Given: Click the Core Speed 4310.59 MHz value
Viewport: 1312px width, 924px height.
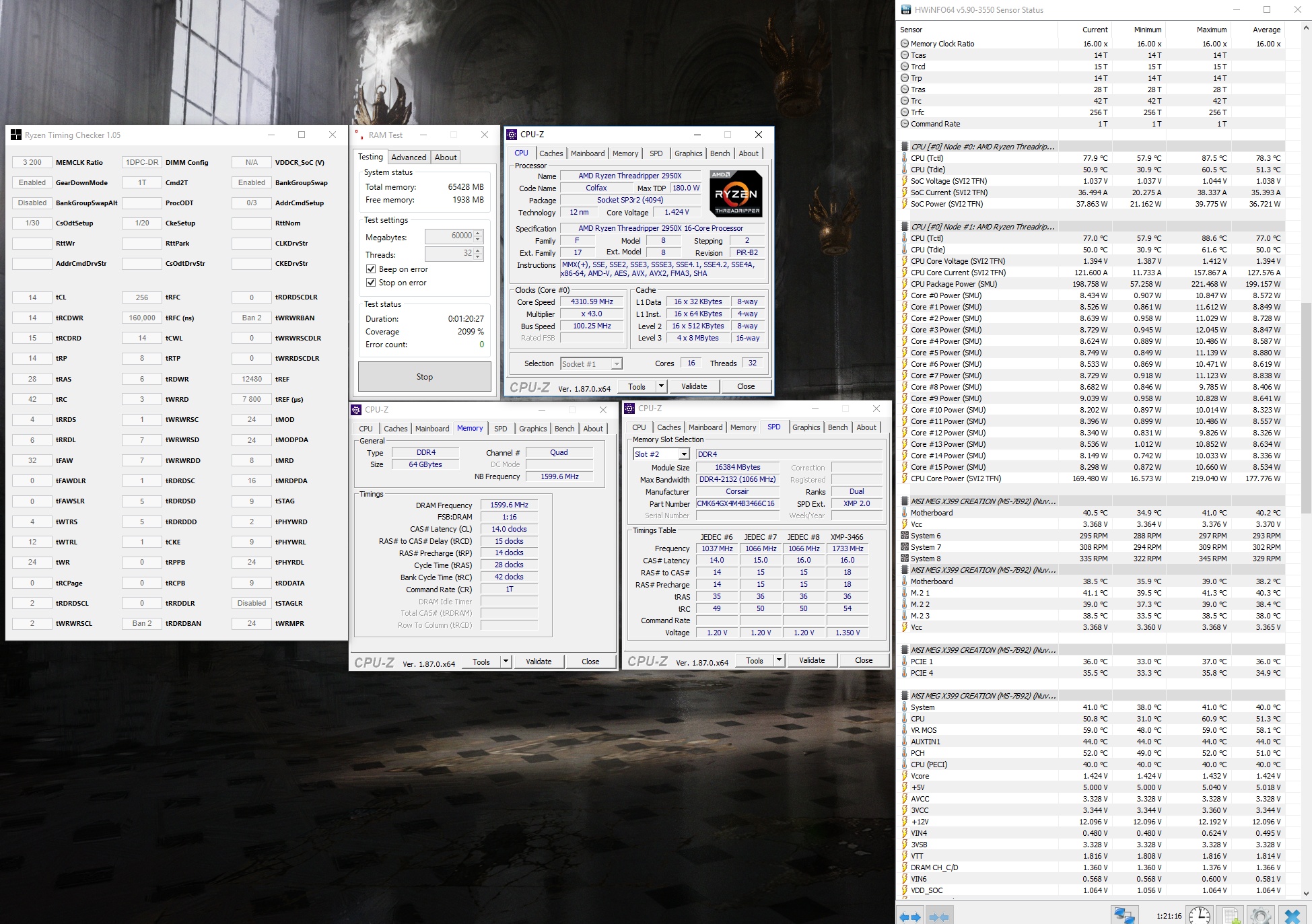Looking at the screenshot, I should click(592, 301).
